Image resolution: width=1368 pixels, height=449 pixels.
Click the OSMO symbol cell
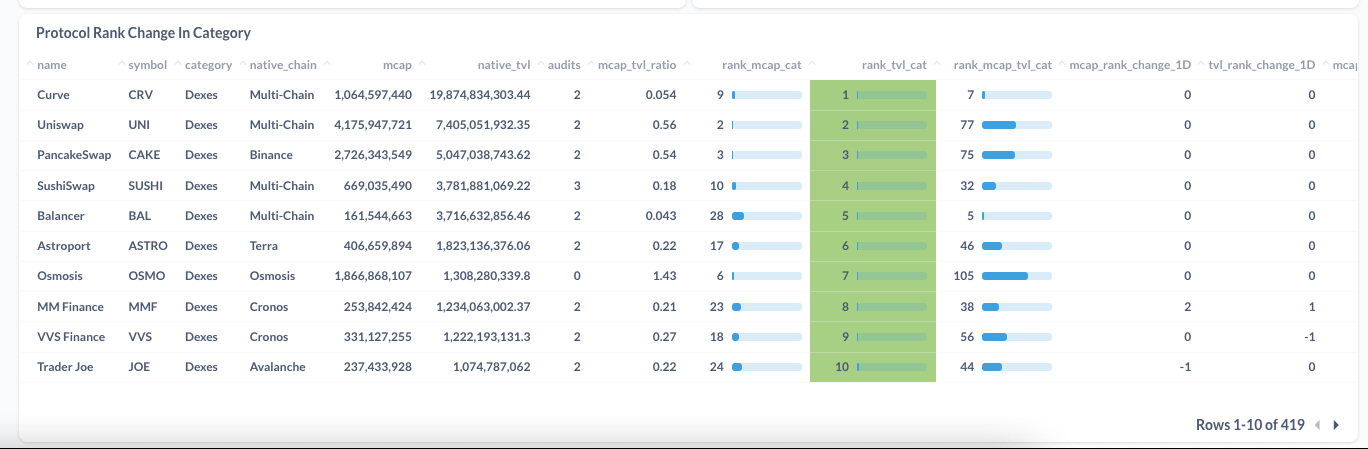tap(146, 276)
